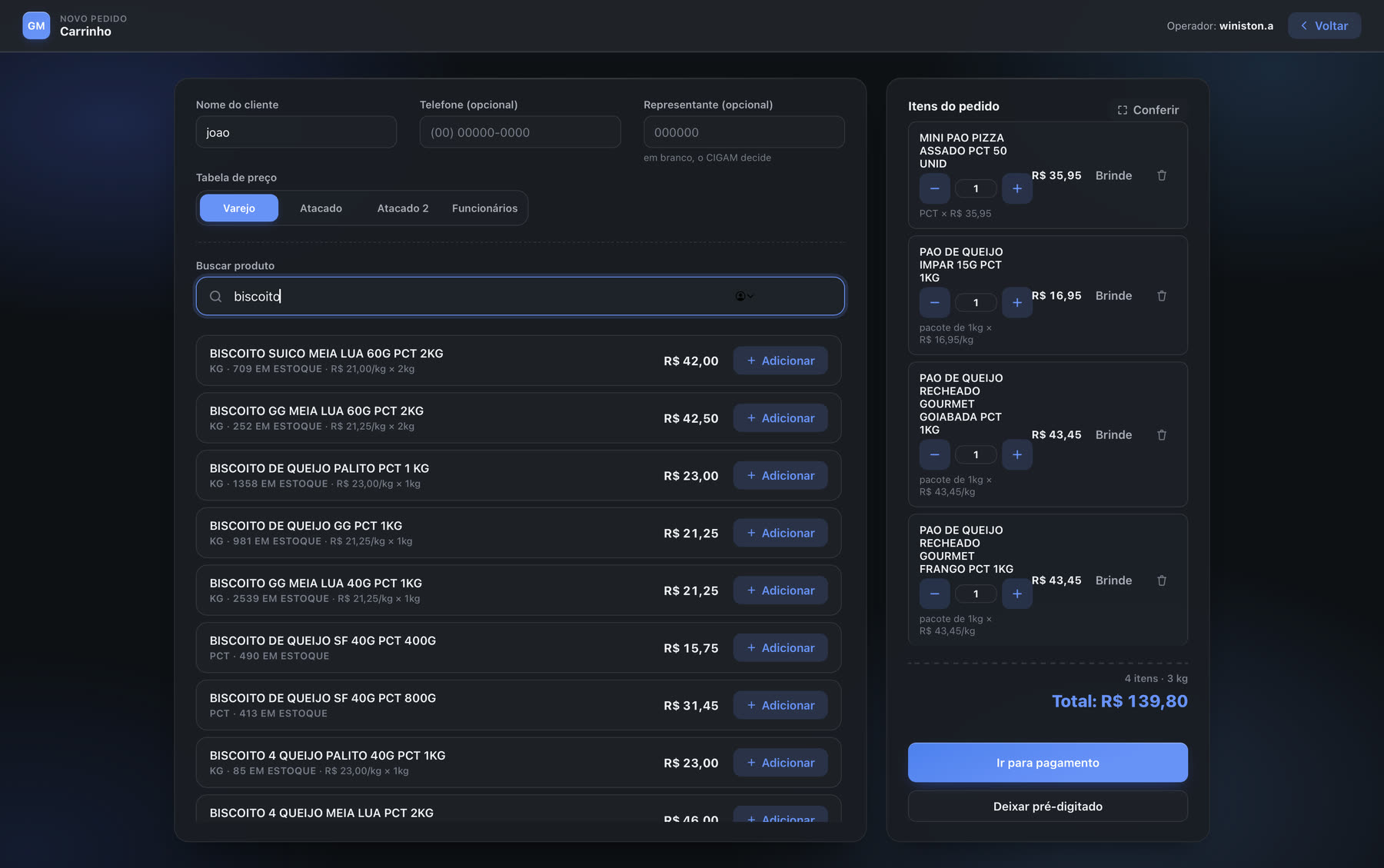This screenshot has width=1384, height=868.
Task: Delete MINI PAO PIZZA item with trash icon
Action: [x=1162, y=175]
